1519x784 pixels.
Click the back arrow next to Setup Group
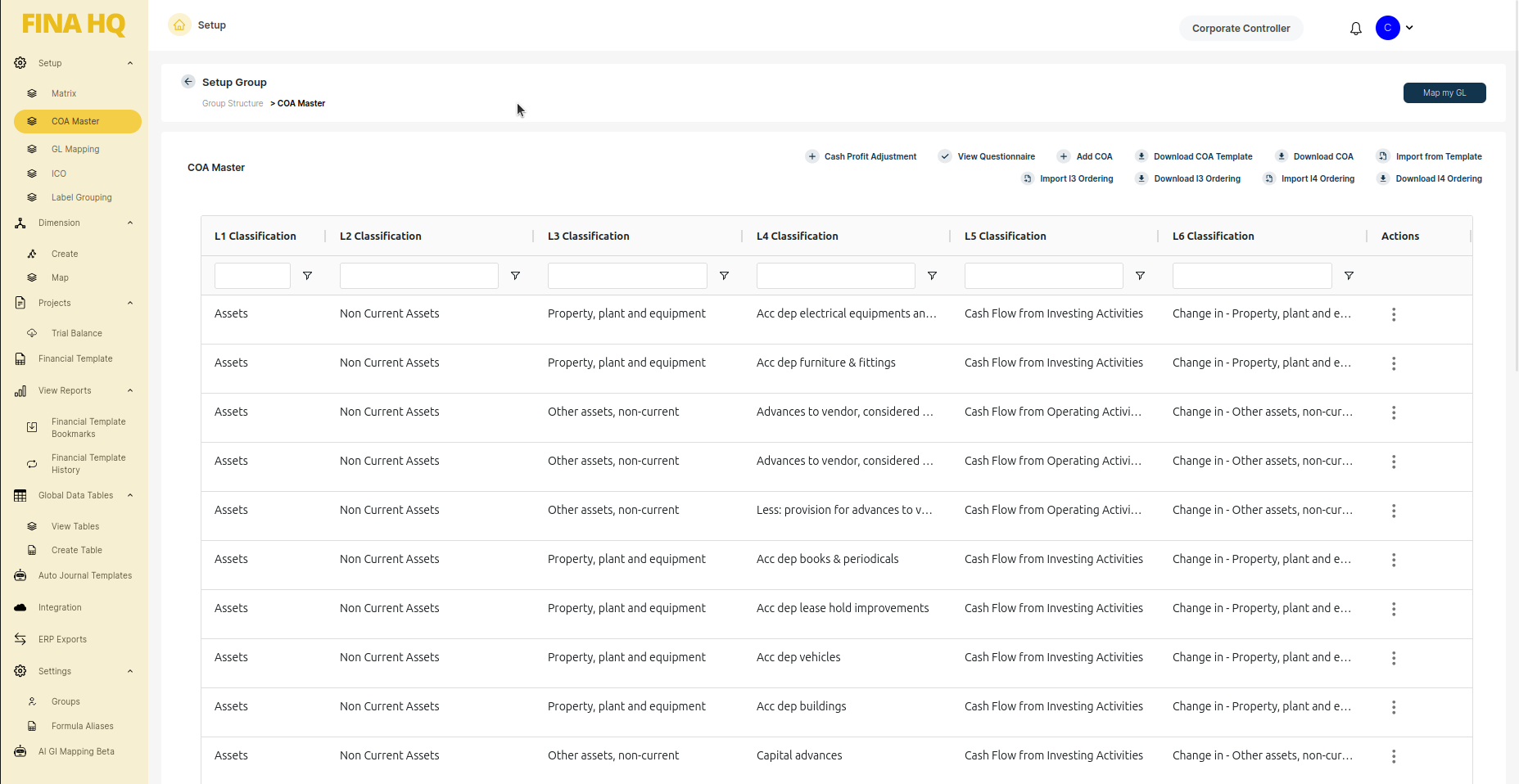188,82
